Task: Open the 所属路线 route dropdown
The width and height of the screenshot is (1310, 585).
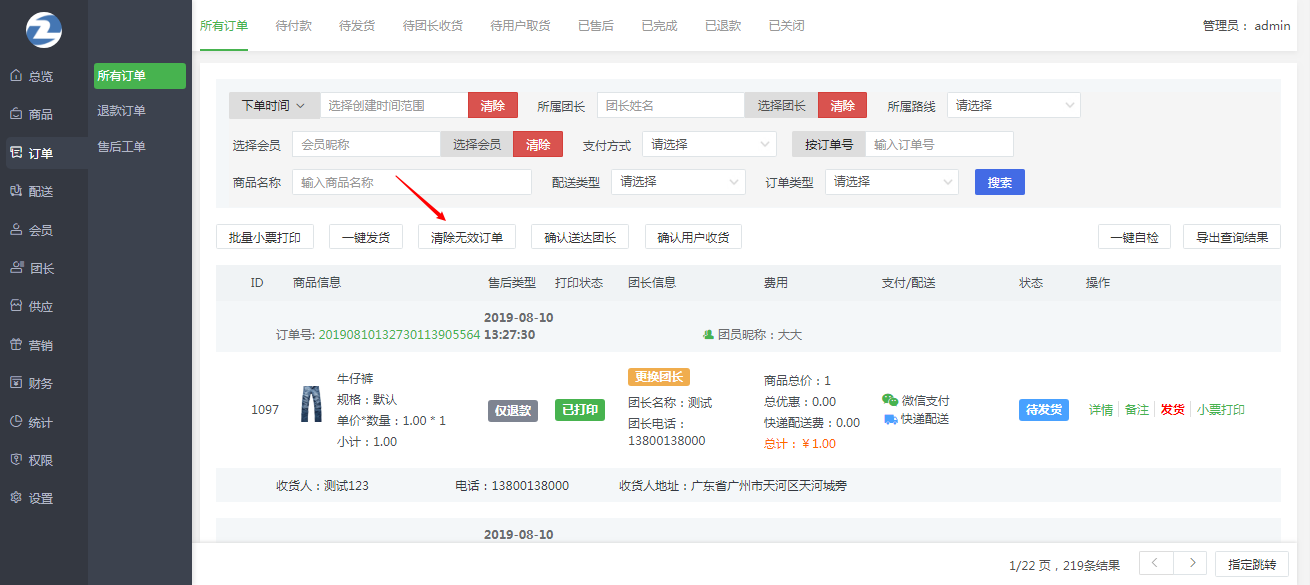Action: pos(1013,105)
